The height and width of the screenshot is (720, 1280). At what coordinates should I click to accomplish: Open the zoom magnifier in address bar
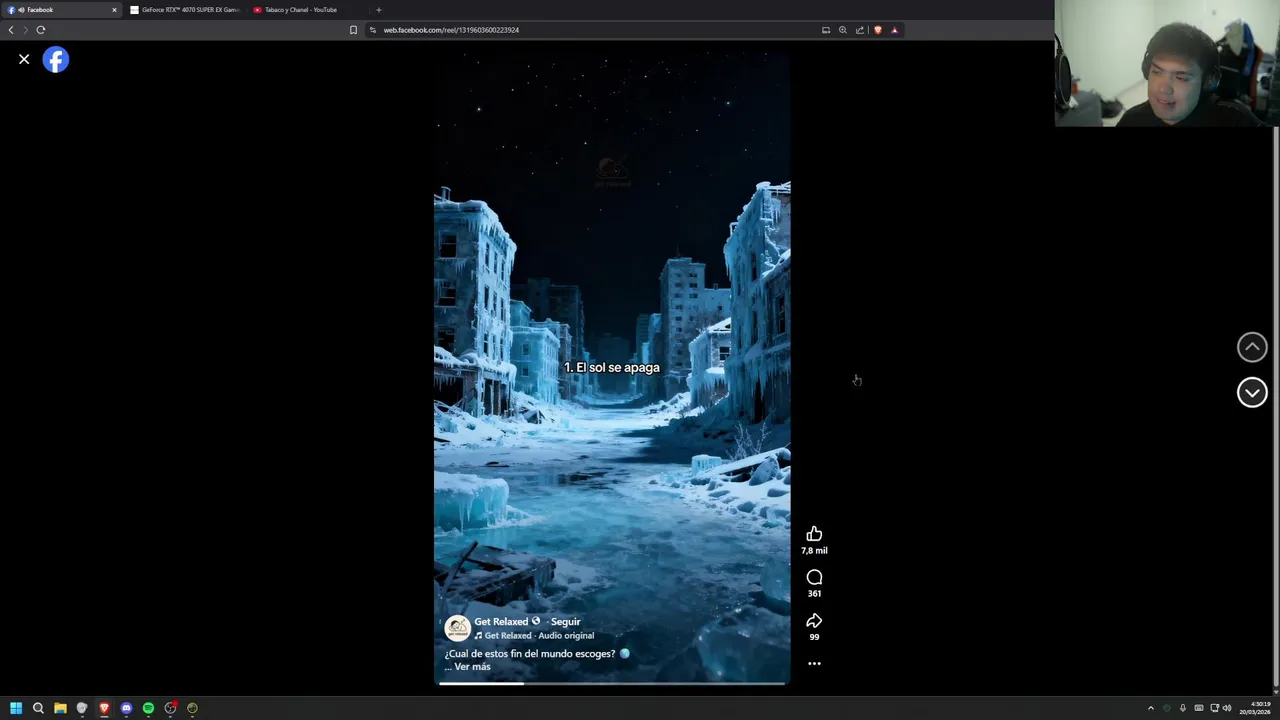pos(843,30)
